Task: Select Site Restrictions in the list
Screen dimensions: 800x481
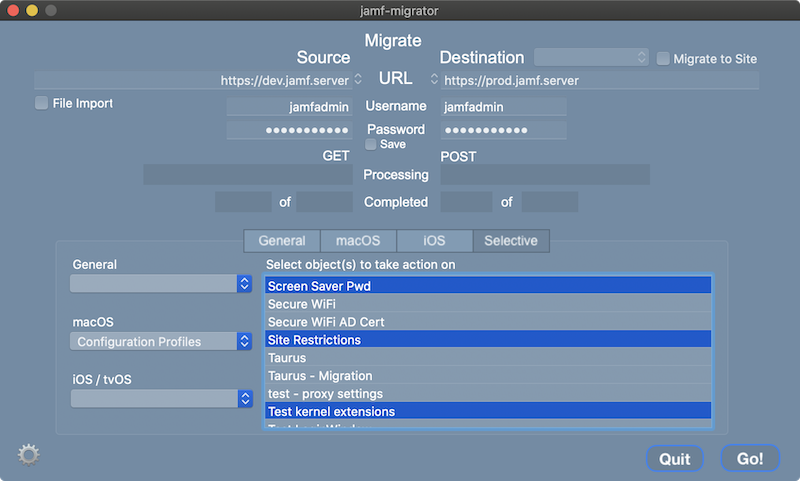Action: pos(488,340)
